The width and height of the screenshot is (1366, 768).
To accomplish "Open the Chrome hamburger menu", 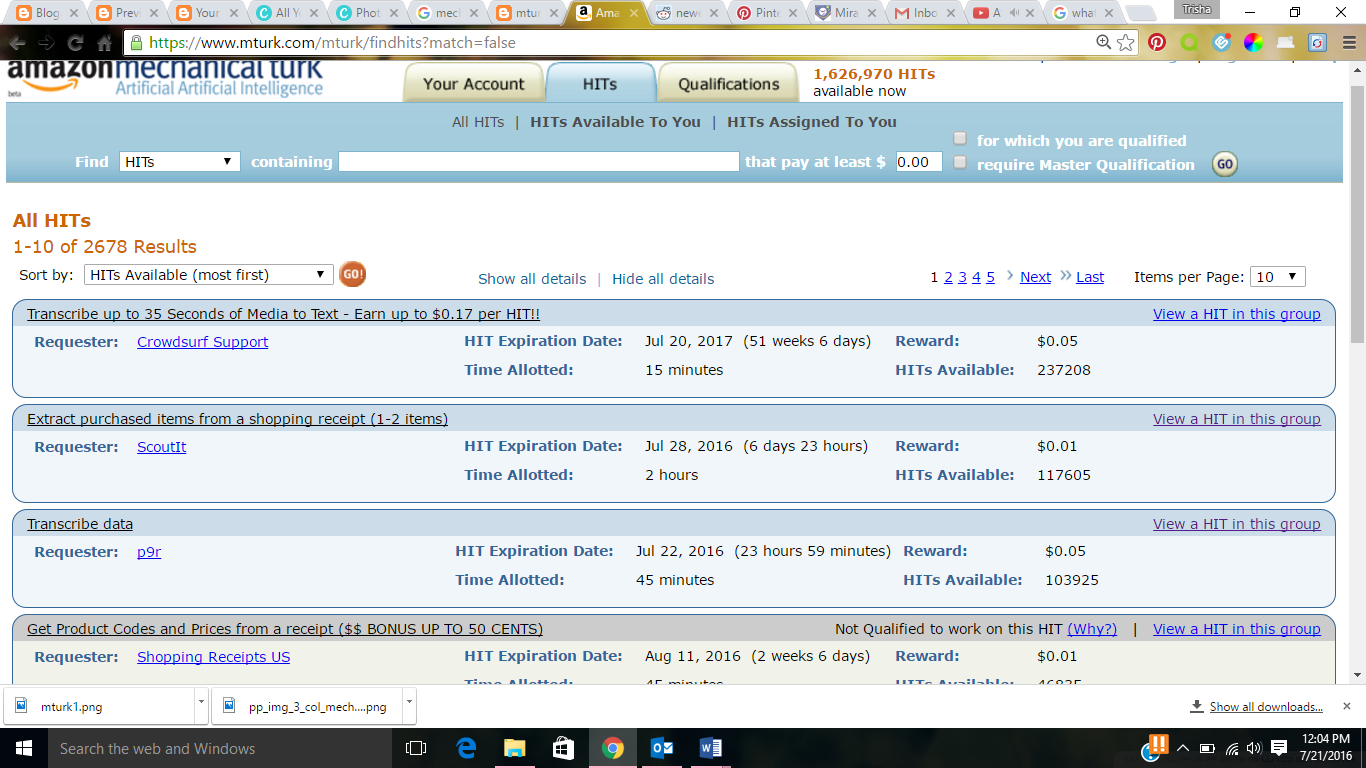I will pos(1349,42).
